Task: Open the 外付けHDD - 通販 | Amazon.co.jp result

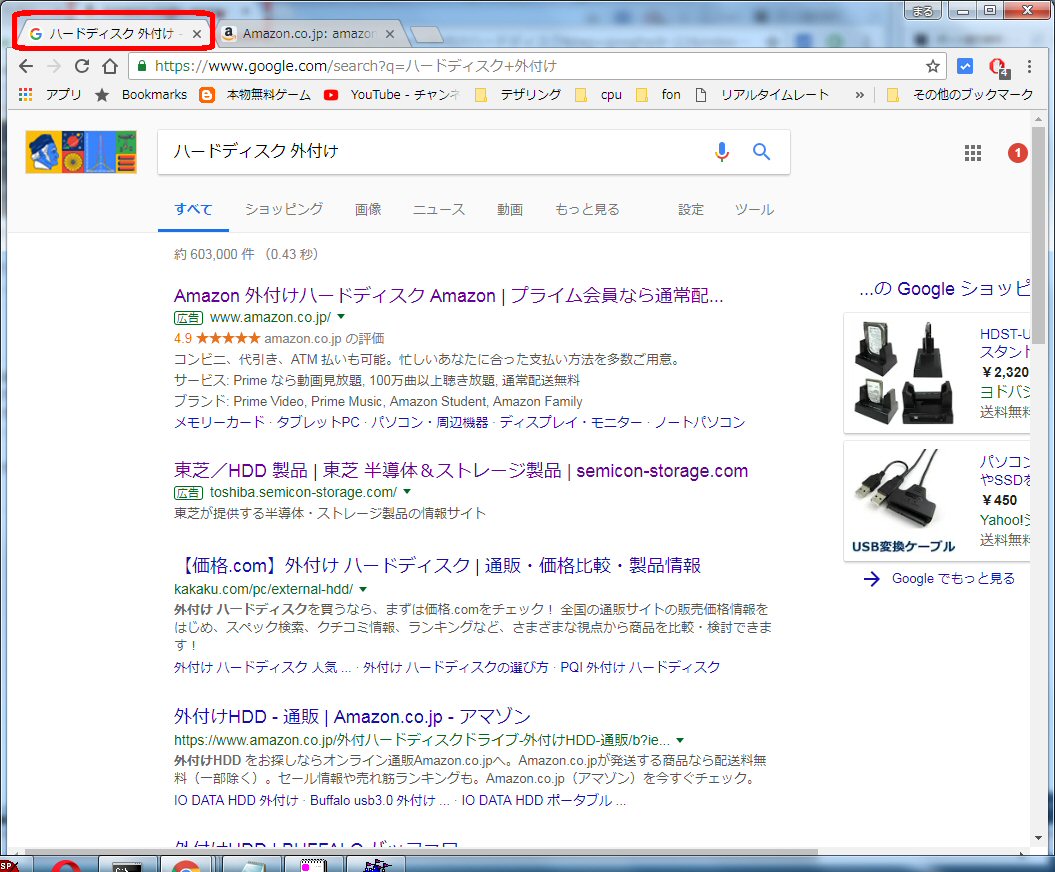Action: (x=352, y=716)
